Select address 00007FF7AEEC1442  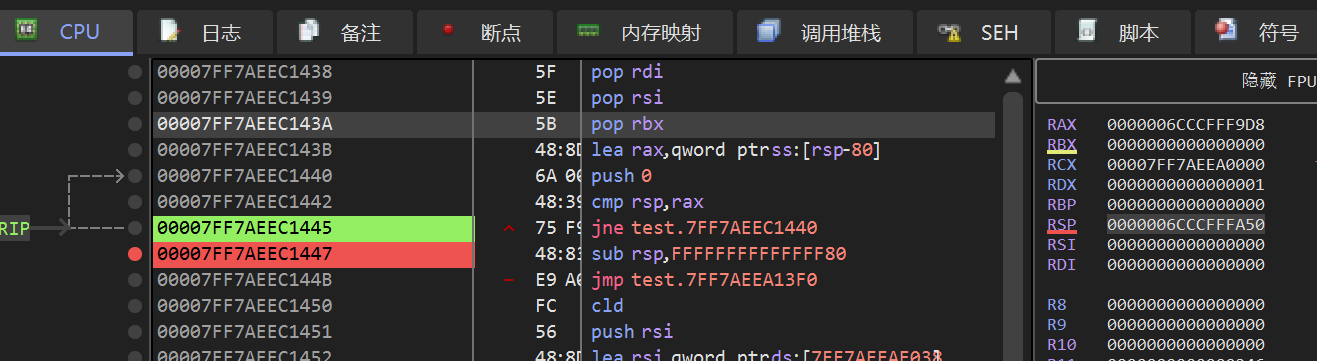click(244, 202)
